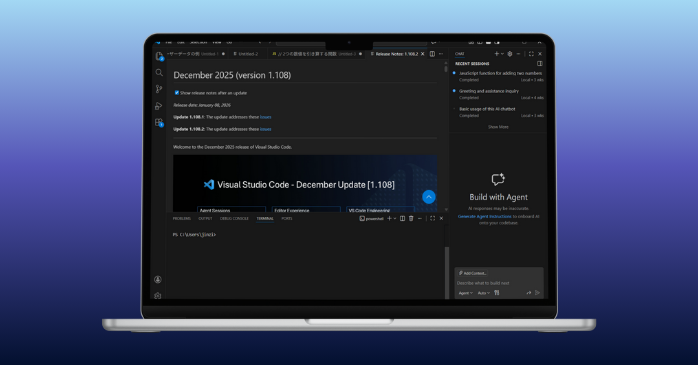The width and height of the screenshot is (698, 365).
Task: Open chat settings gear icon
Action: point(510,54)
